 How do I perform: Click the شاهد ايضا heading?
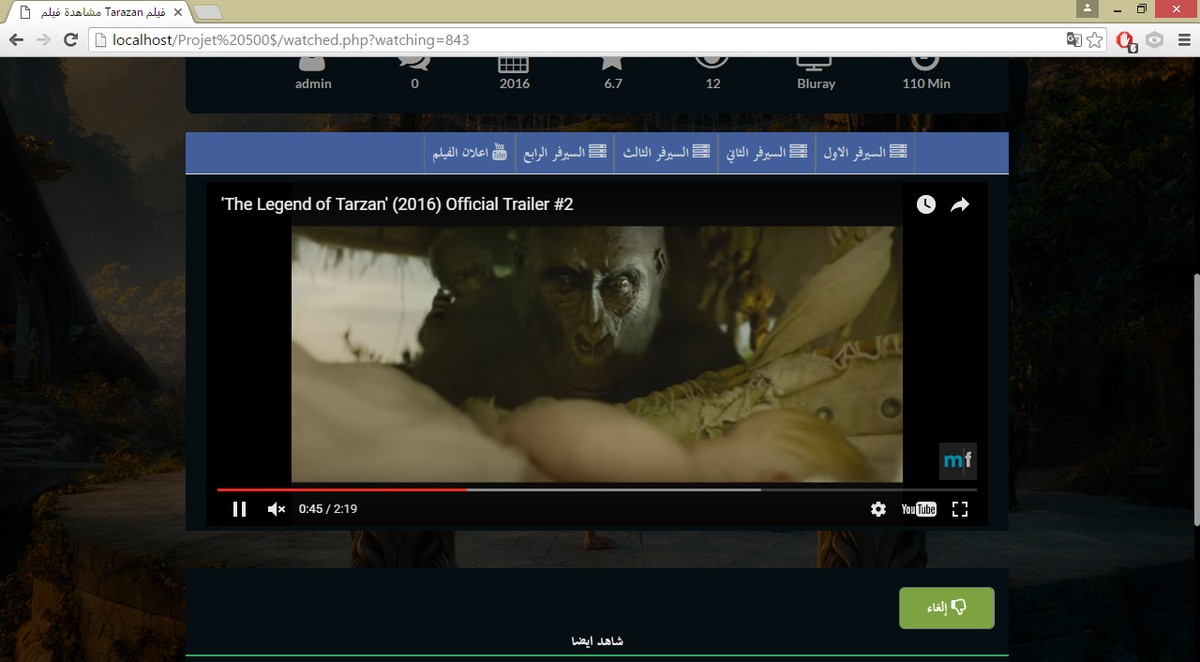(597, 640)
